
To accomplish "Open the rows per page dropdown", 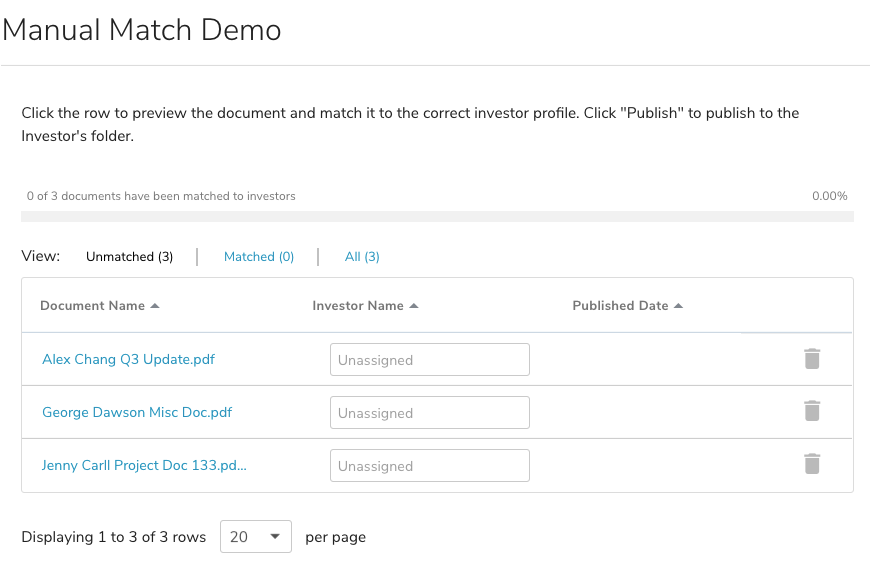I will click(255, 537).
